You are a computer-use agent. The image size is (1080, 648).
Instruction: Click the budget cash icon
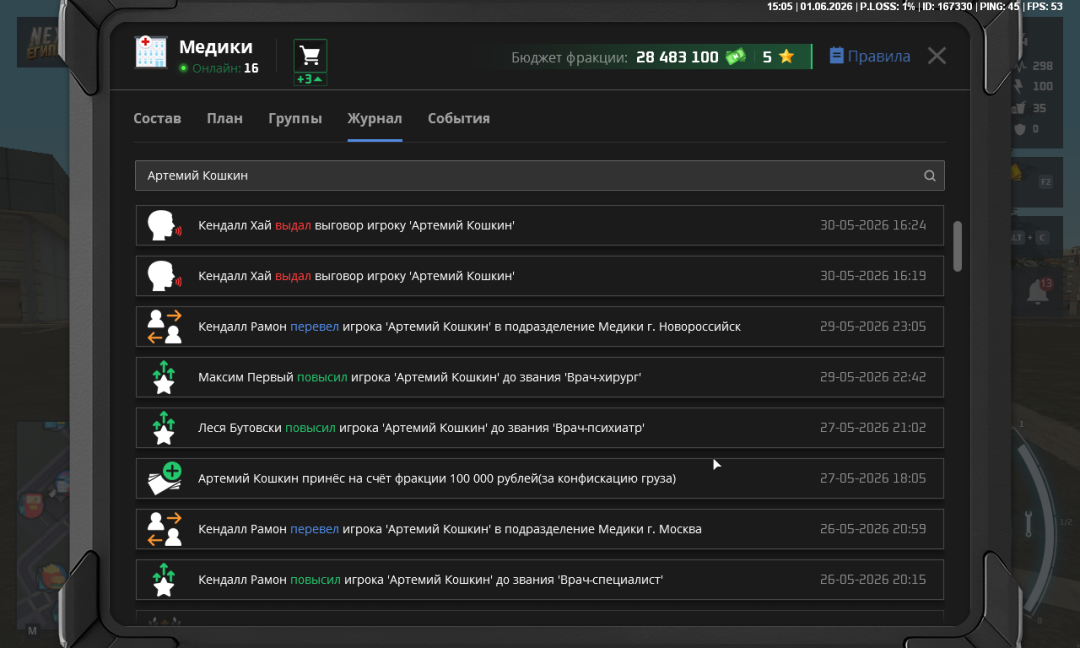click(x=736, y=56)
